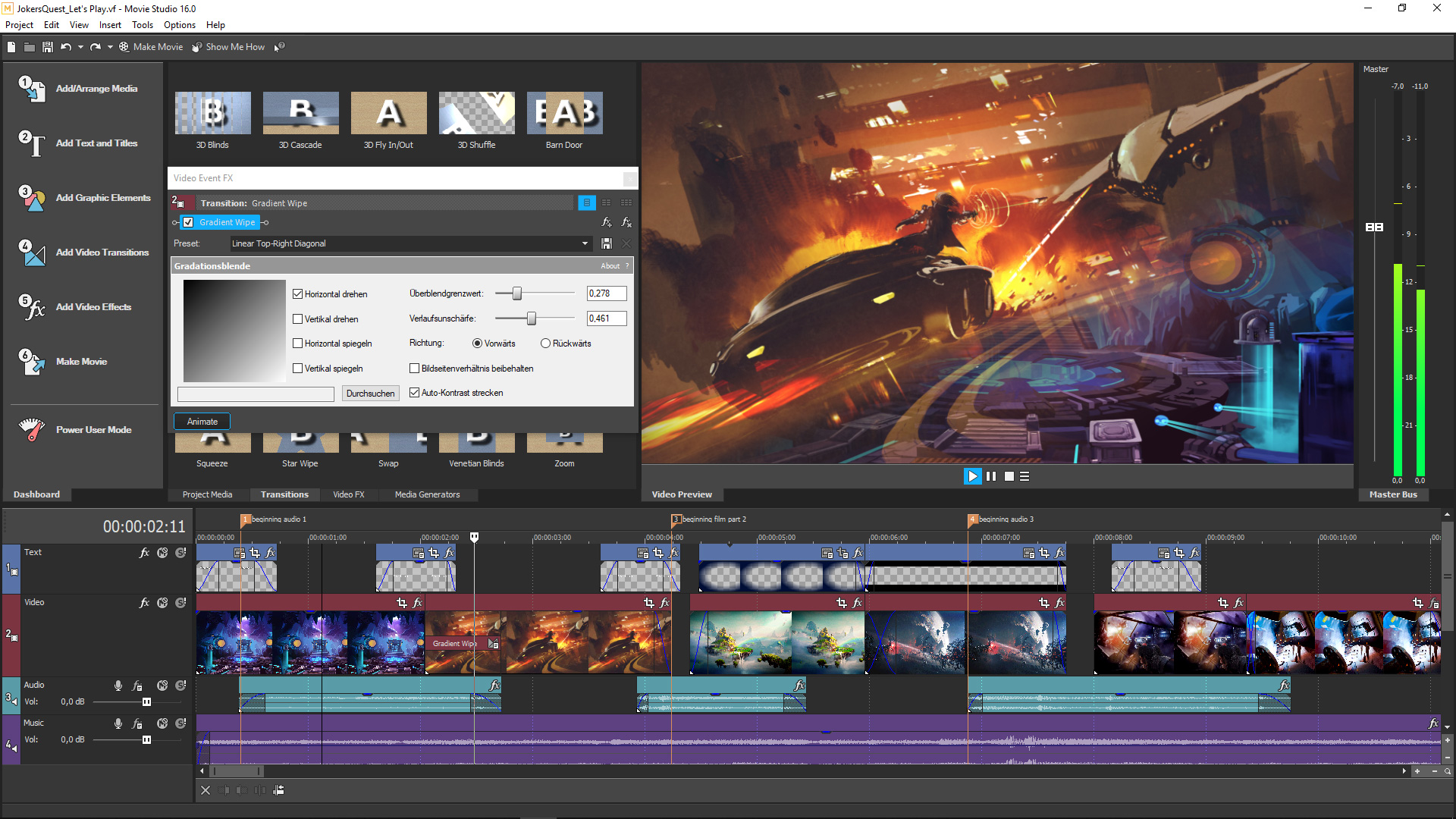
Task: Open the Preset dropdown list
Action: [585, 243]
